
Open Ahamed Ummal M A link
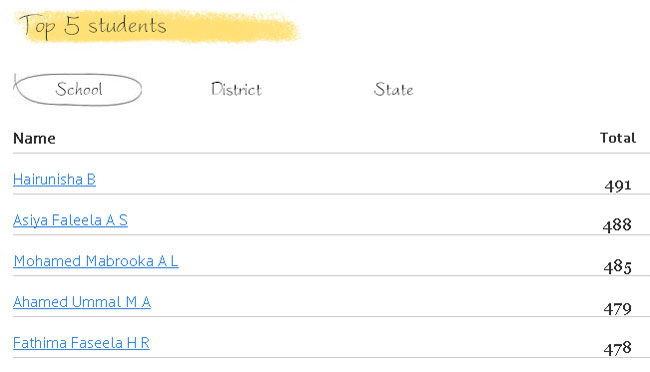[x=82, y=302]
